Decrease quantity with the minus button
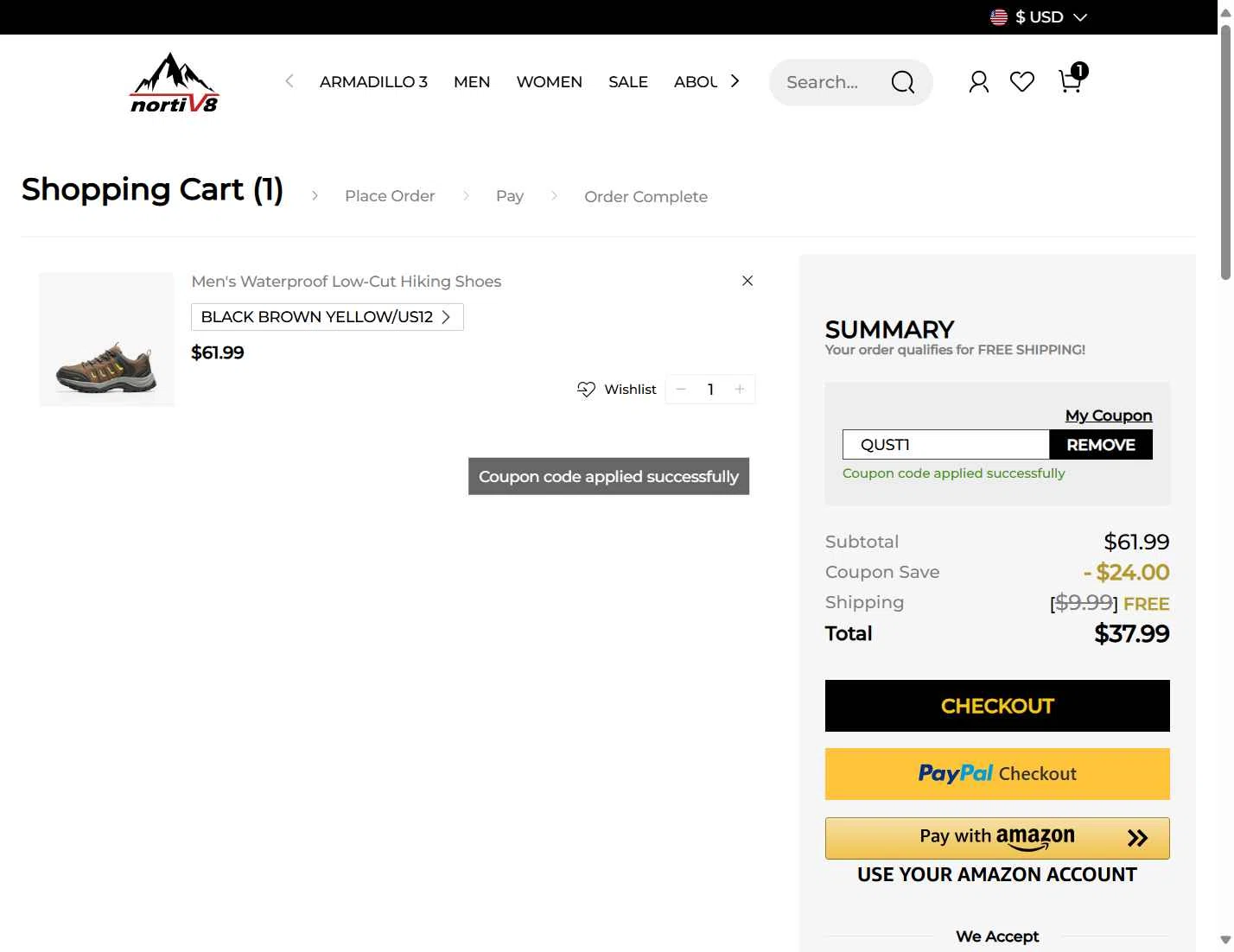Screen dimensions: 1234x952 tap(681, 390)
